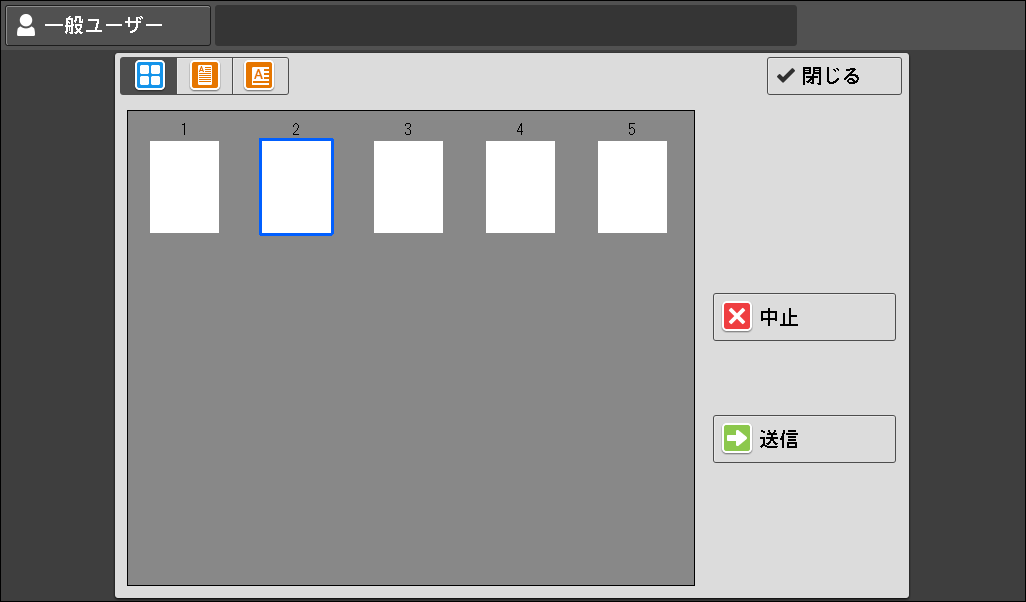Click the green arrow send icon
This screenshot has height=602, width=1026.
pos(737,439)
